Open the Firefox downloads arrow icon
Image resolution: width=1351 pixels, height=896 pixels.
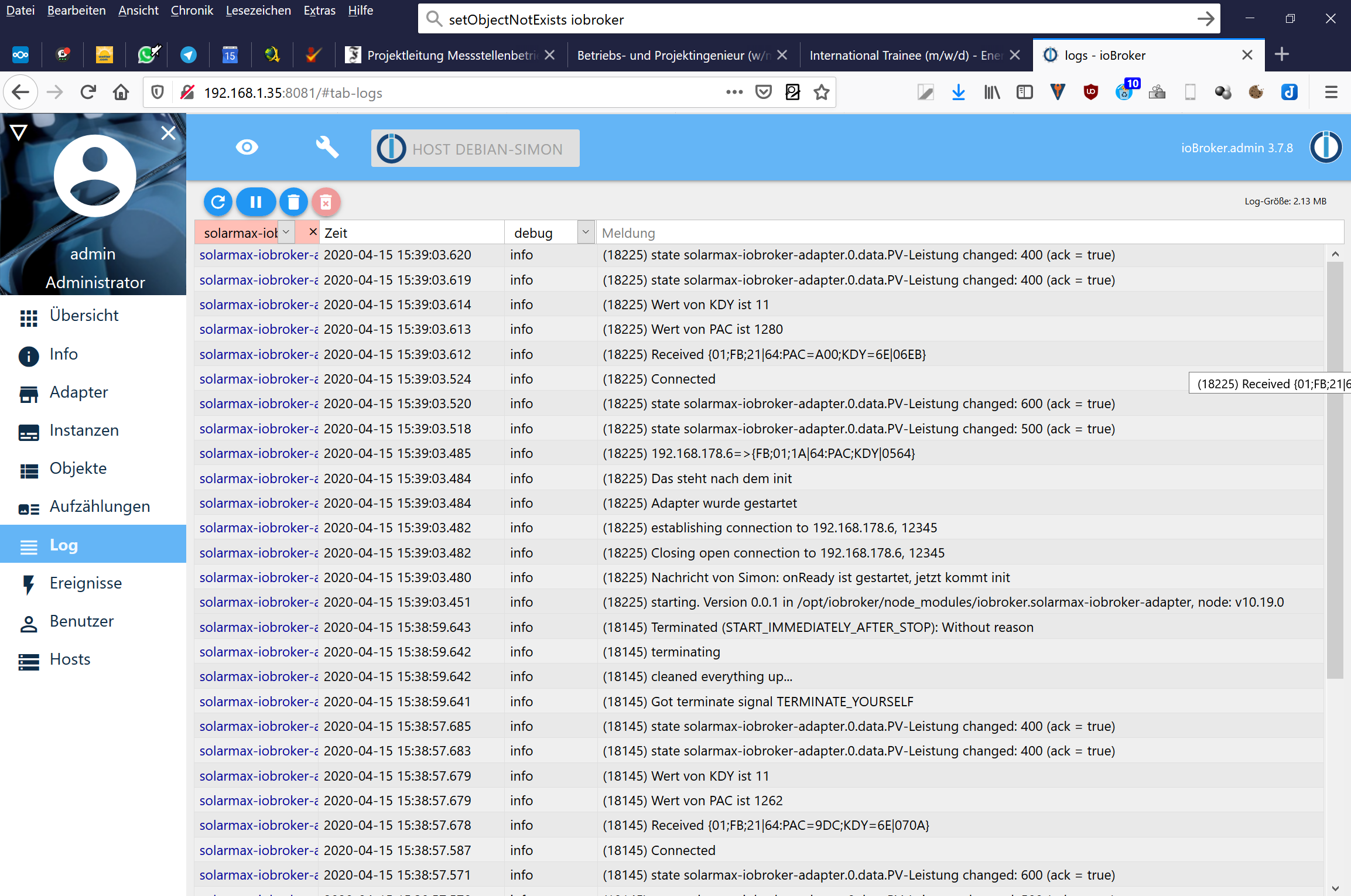[958, 93]
